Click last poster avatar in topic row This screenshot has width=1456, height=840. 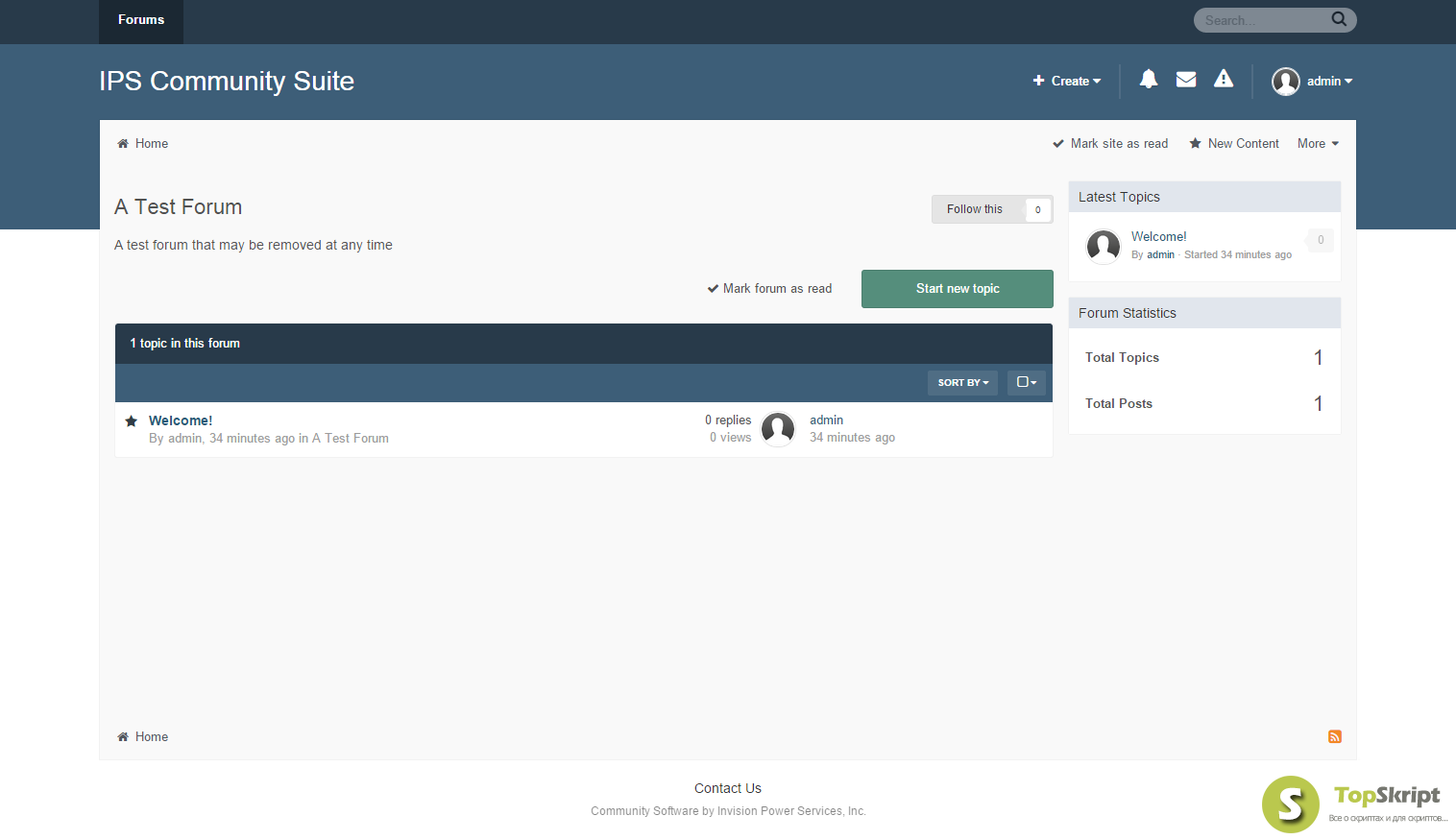[x=778, y=429]
